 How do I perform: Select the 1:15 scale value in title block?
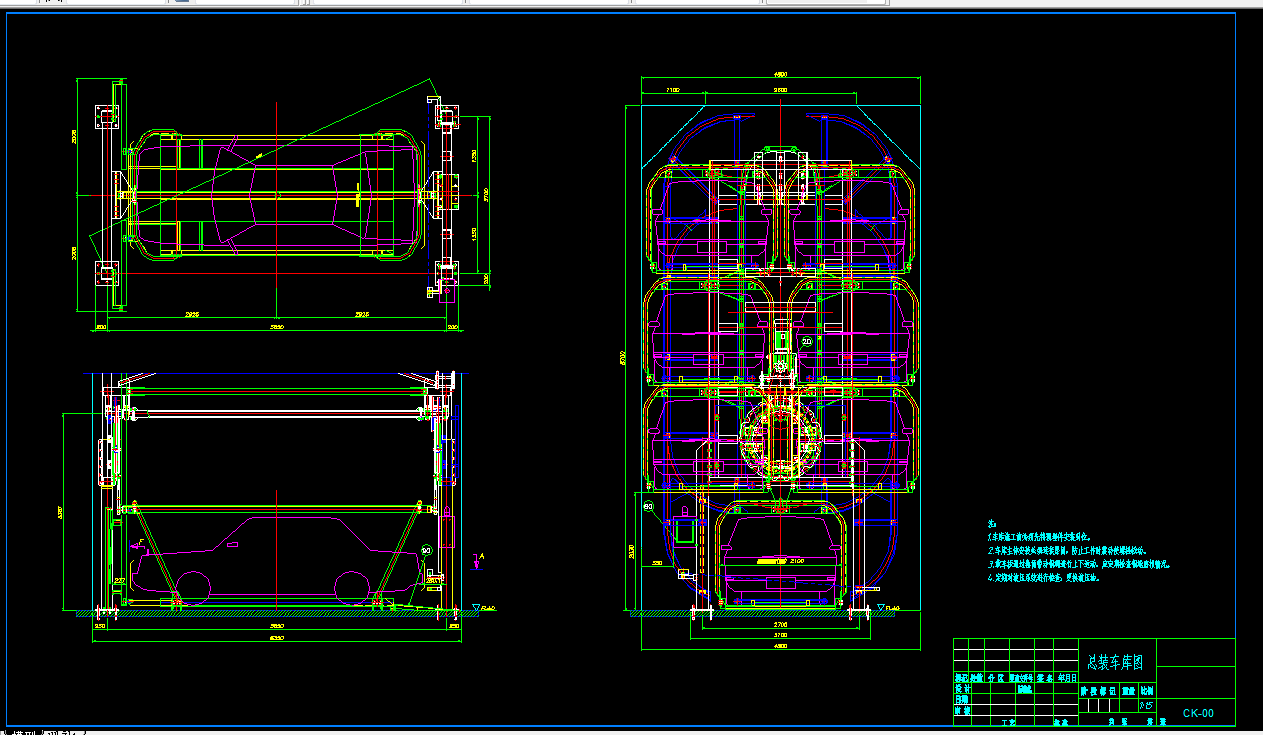tap(1146, 705)
